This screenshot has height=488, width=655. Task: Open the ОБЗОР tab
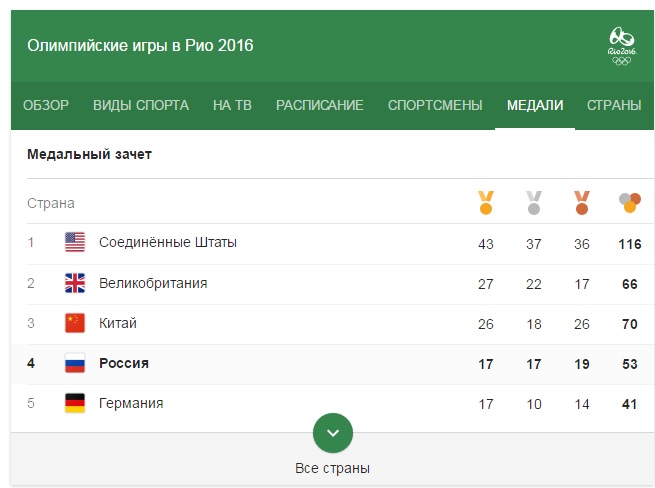click(x=46, y=105)
